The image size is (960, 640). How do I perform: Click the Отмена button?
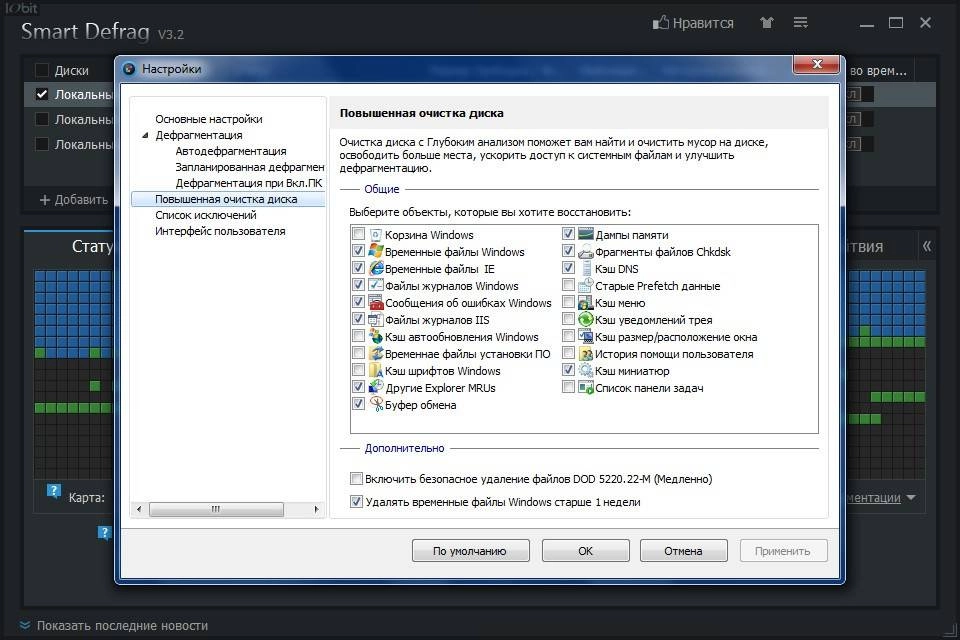point(683,551)
